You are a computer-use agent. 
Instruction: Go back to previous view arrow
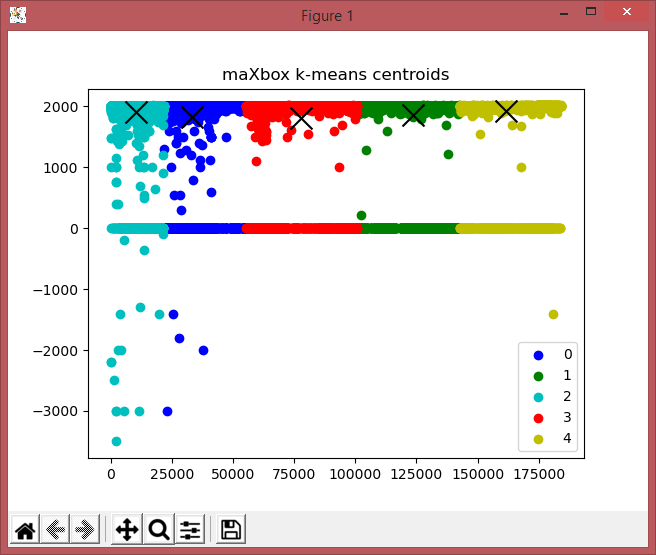[55, 530]
